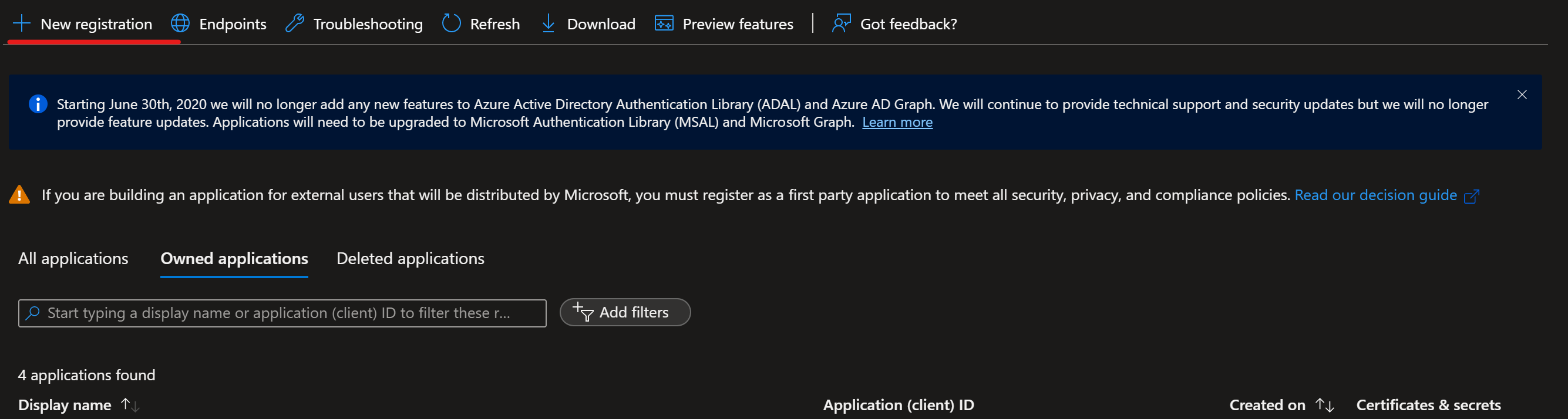
Task: Sort by Display name column arrows
Action: point(130,405)
